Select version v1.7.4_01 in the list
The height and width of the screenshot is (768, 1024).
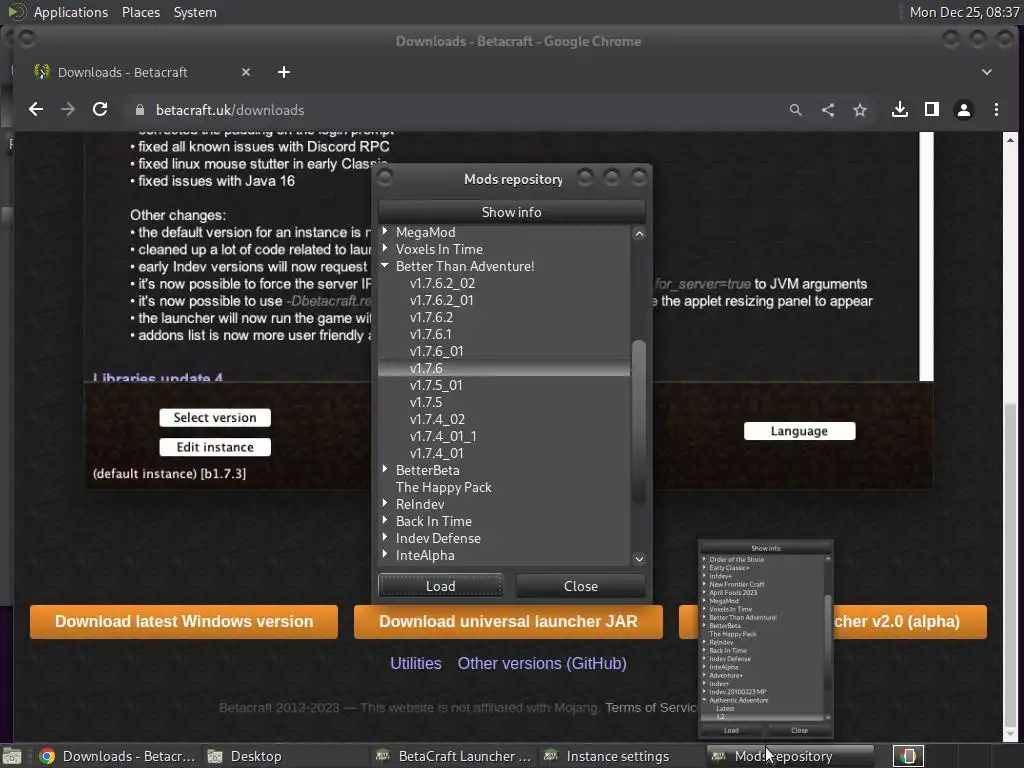(436, 453)
